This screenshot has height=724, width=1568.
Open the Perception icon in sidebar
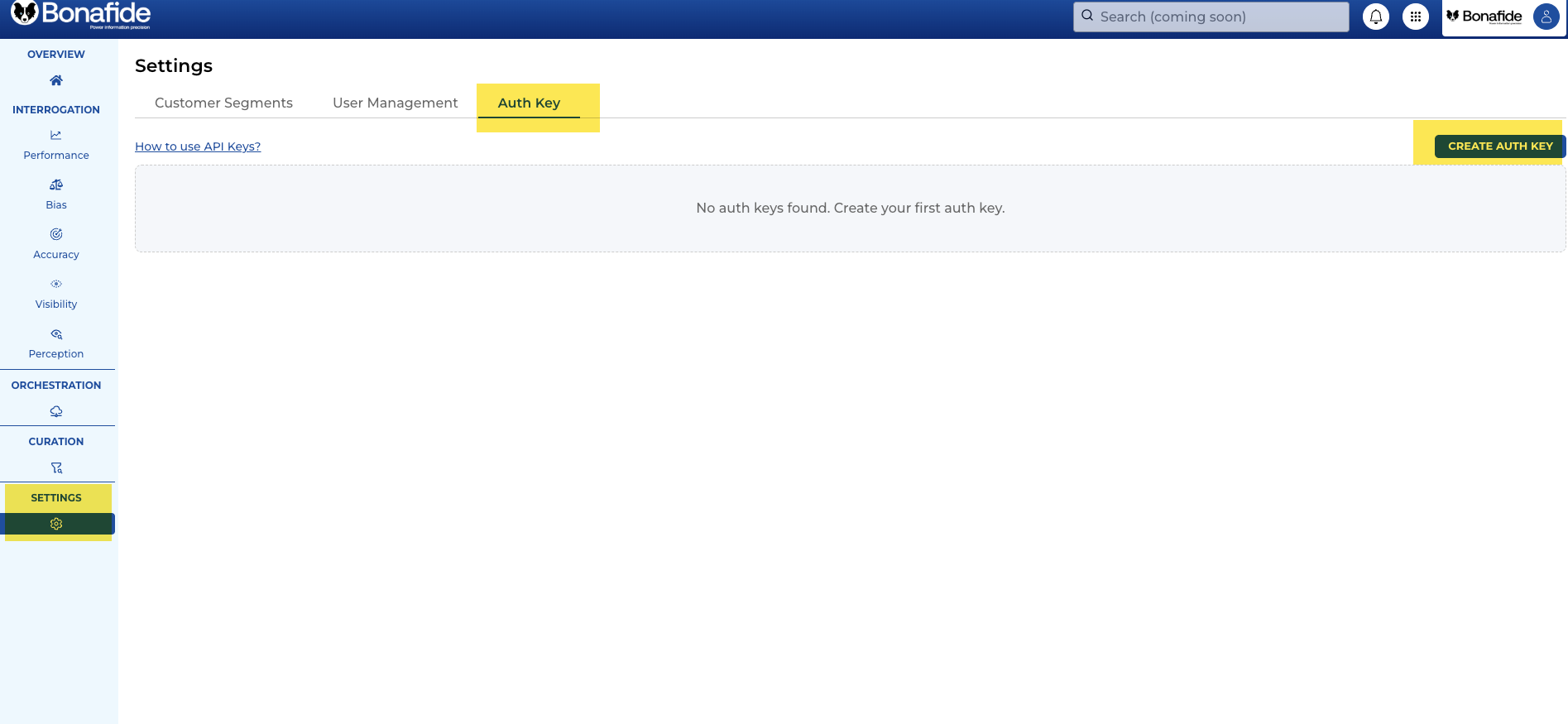56,334
